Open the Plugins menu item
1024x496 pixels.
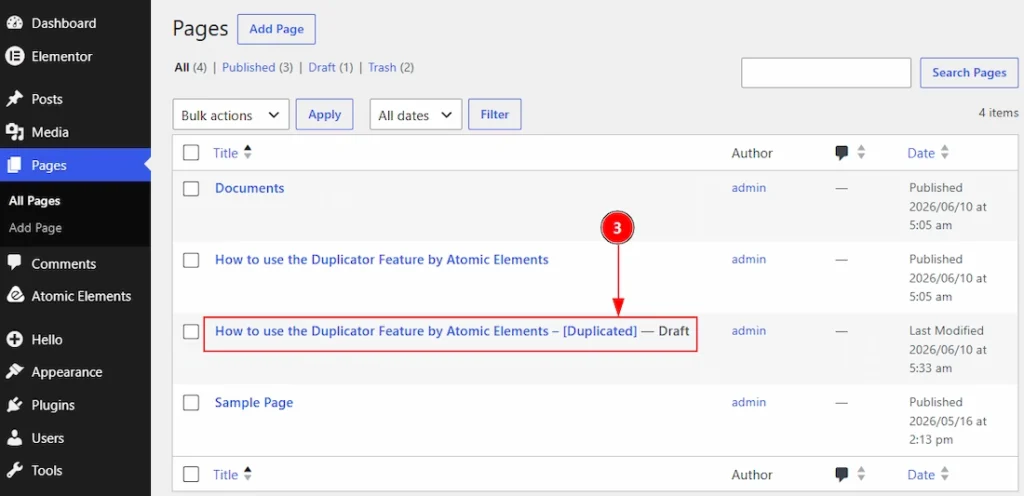point(53,405)
